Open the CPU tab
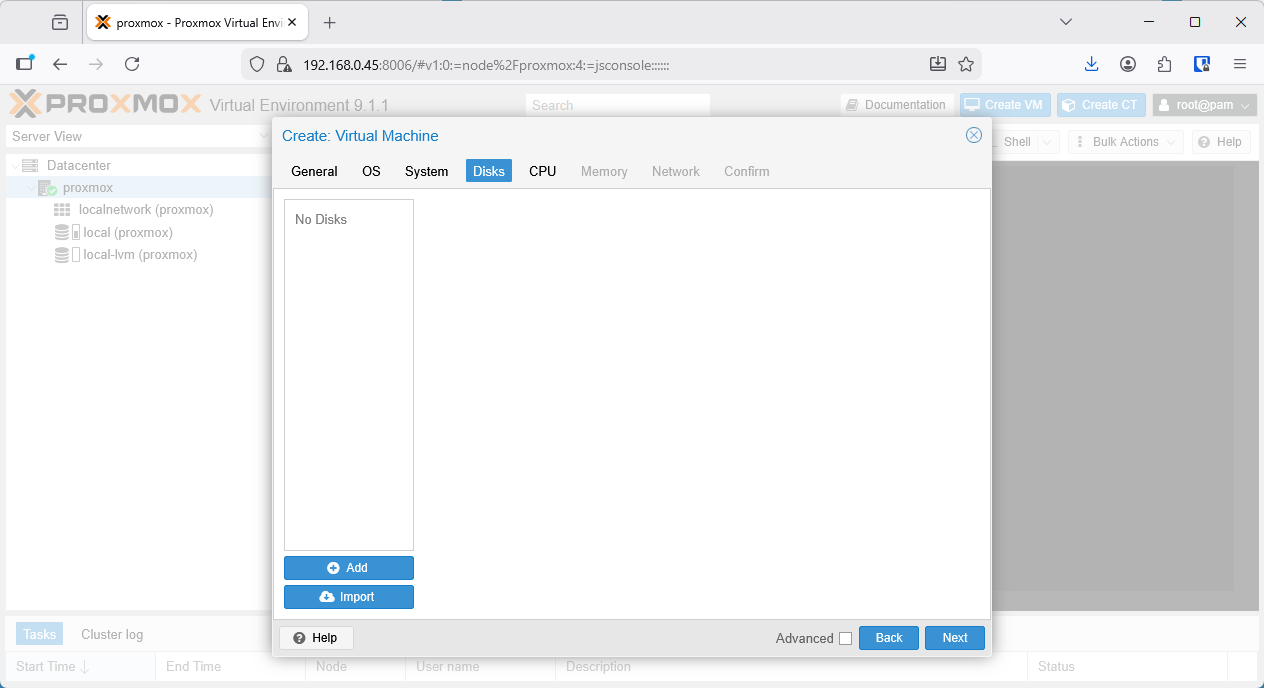The image size is (1264, 688). click(543, 171)
